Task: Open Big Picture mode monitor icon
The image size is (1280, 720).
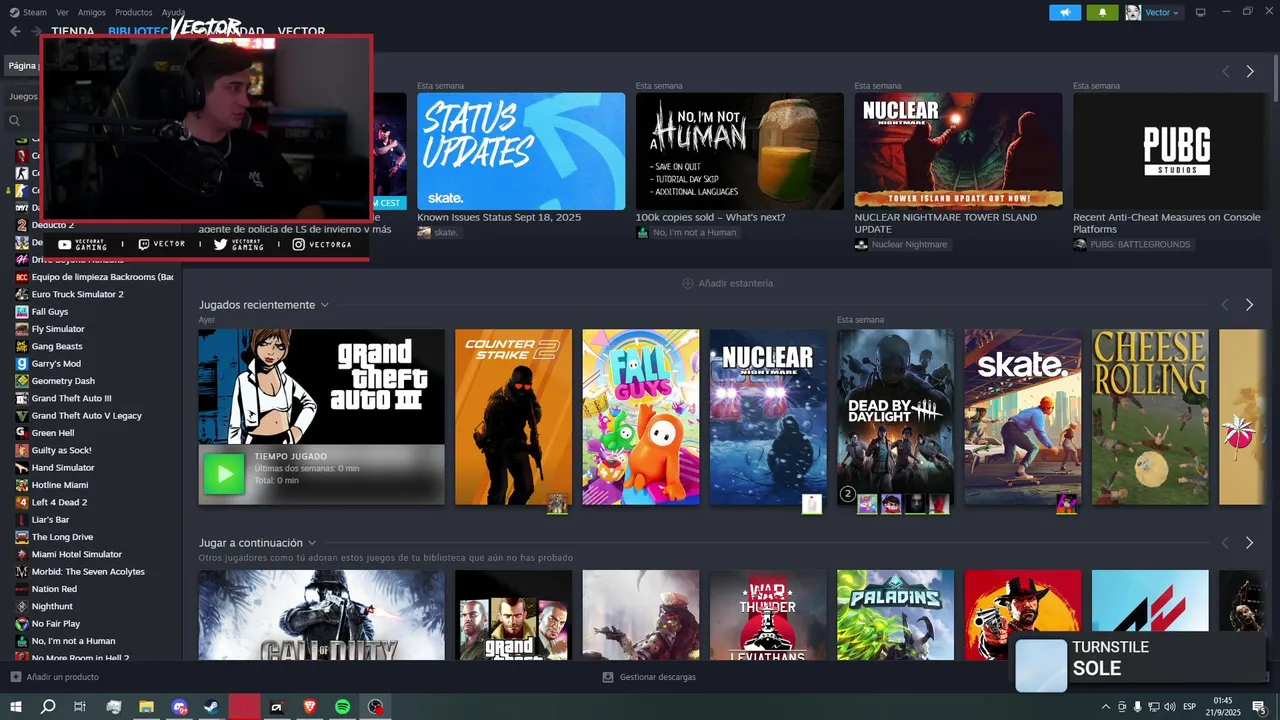Action: (1201, 12)
